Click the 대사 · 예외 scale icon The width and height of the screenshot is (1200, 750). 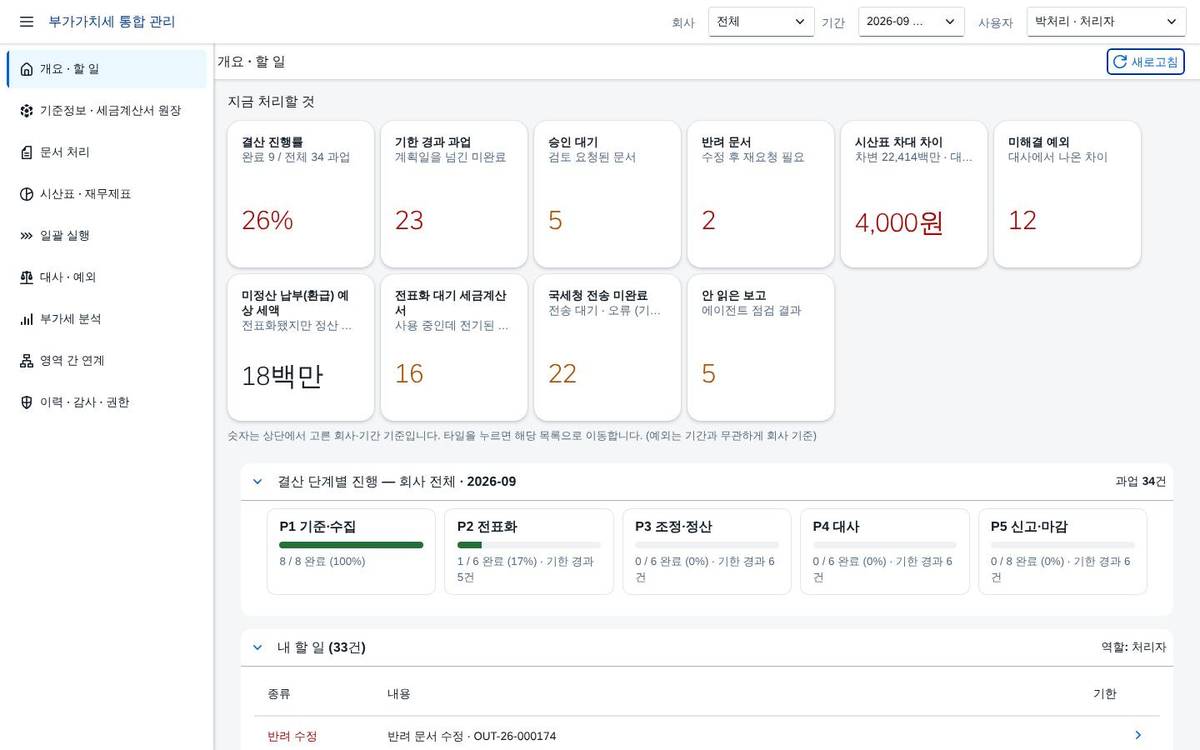pyautogui.click(x=26, y=277)
